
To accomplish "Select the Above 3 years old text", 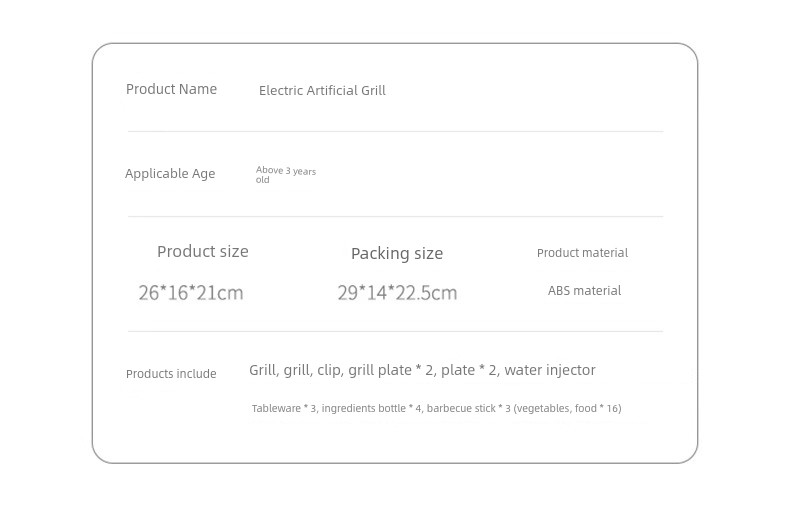I will (x=286, y=175).
